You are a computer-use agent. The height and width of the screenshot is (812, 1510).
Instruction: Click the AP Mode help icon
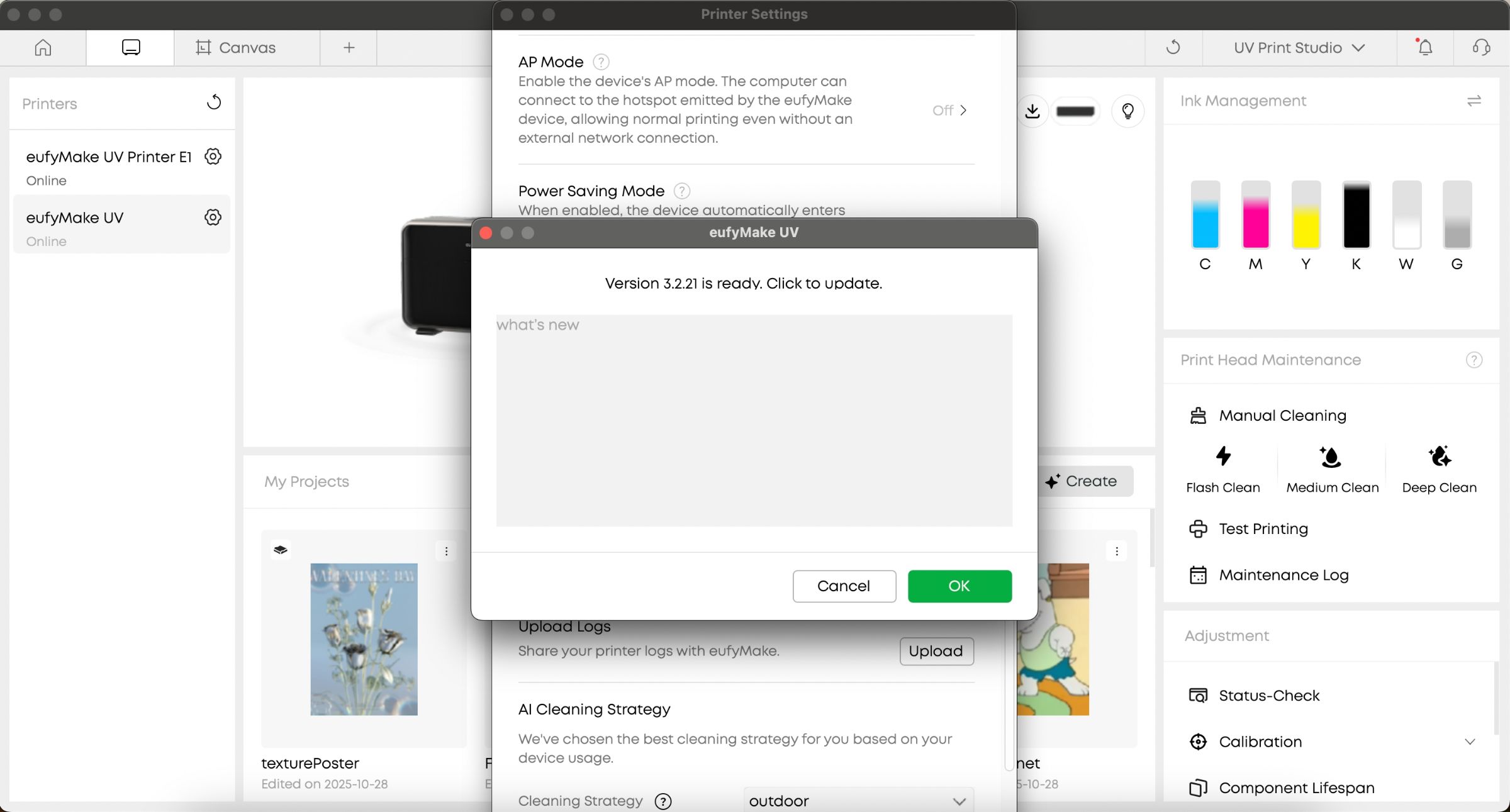pyautogui.click(x=601, y=62)
